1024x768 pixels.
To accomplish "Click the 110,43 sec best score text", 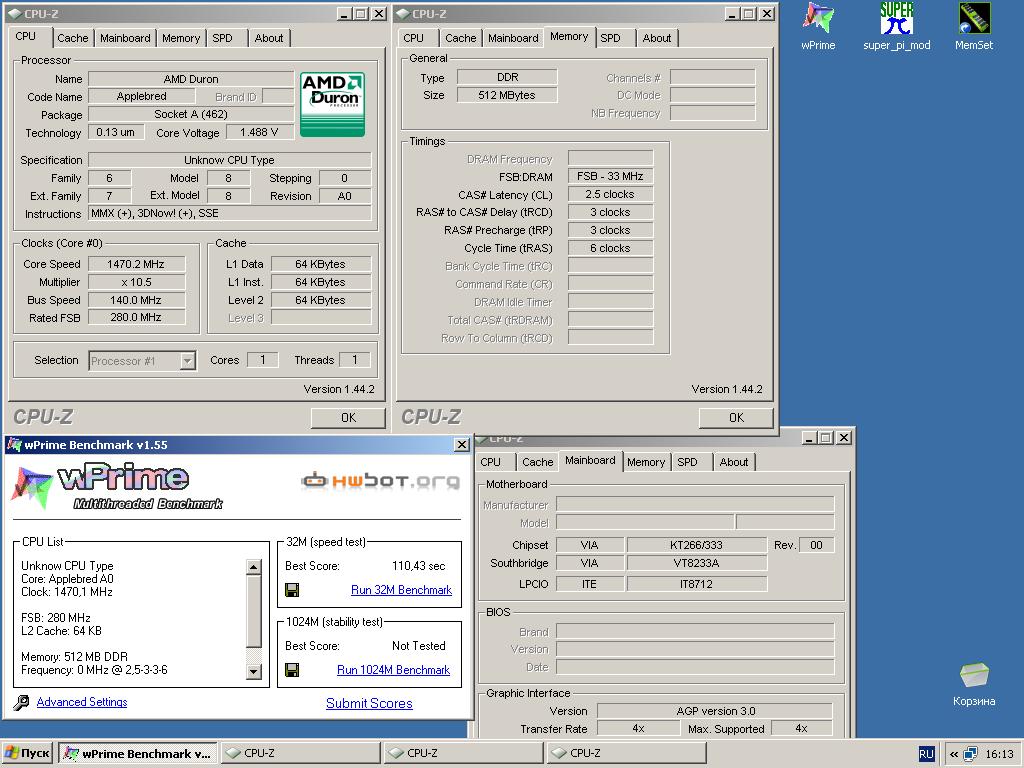I will pyautogui.click(x=419, y=566).
